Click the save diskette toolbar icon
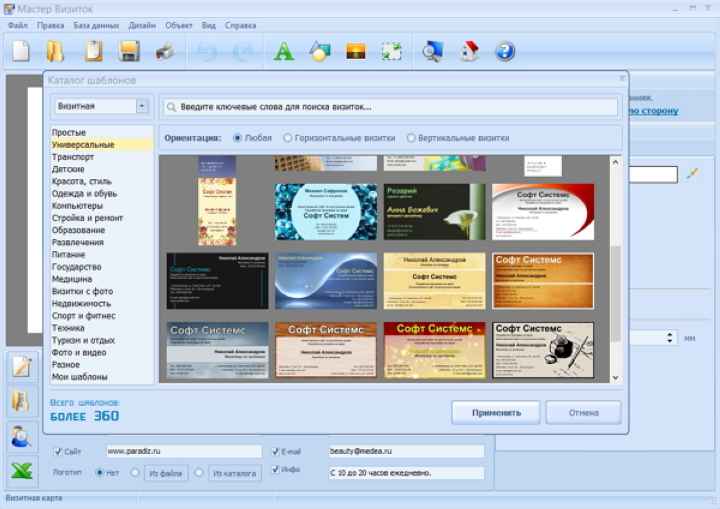Screen dimensions: 720x509 coord(129,51)
